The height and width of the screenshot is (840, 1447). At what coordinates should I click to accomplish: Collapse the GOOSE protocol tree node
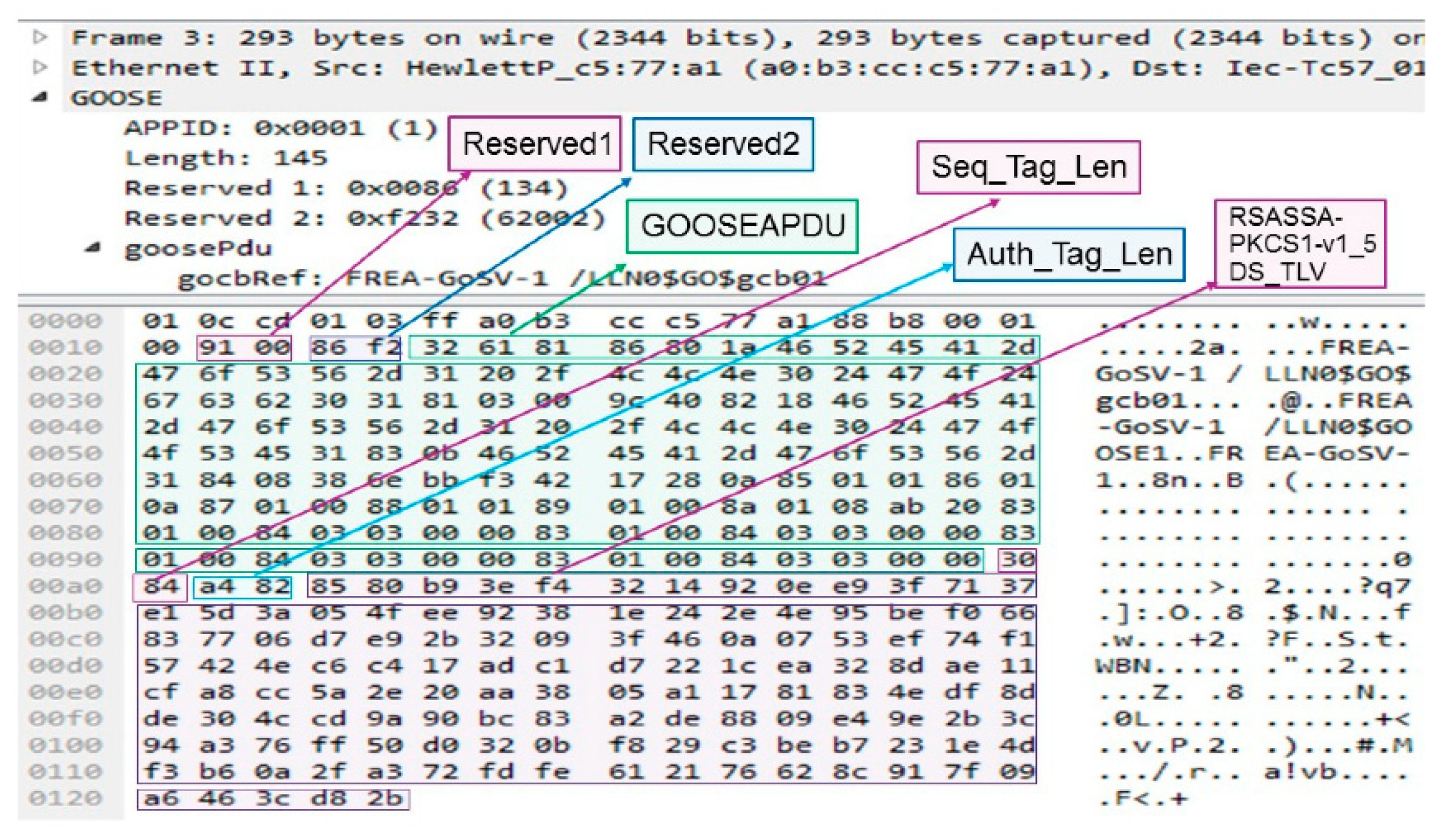(x=40, y=97)
